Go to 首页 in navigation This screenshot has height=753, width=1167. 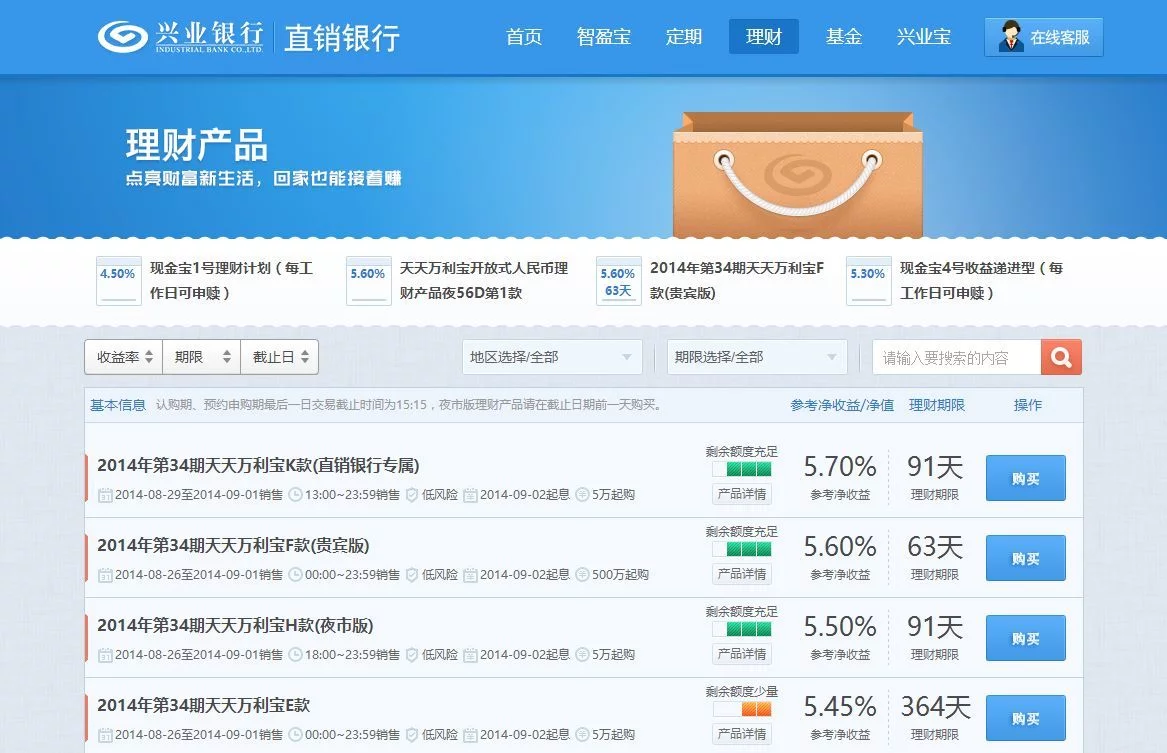[x=524, y=36]
